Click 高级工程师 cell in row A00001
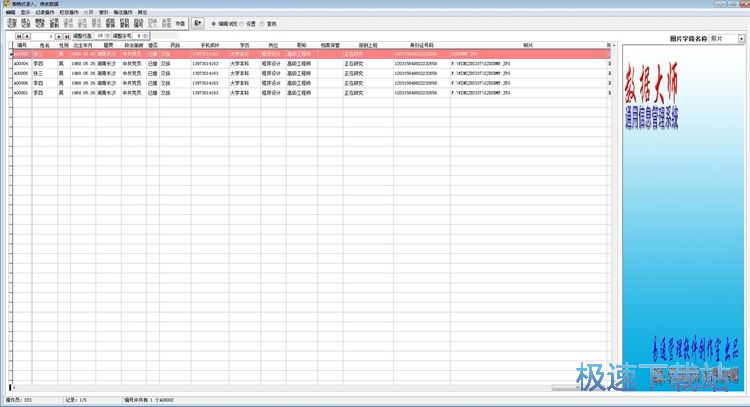The height and width of the screenshot is (407, 750). coord(301,93)
